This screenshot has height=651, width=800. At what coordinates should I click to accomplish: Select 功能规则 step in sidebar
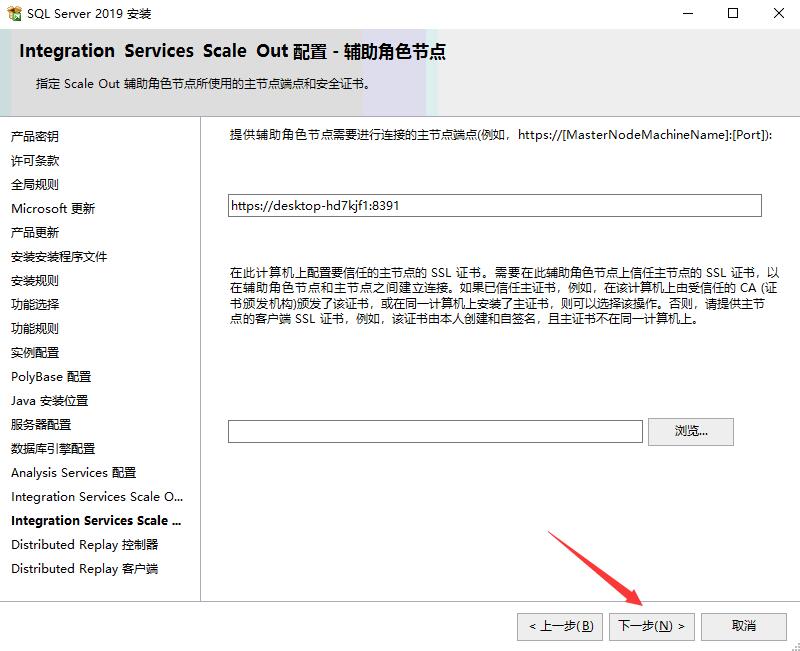(35, 329)
